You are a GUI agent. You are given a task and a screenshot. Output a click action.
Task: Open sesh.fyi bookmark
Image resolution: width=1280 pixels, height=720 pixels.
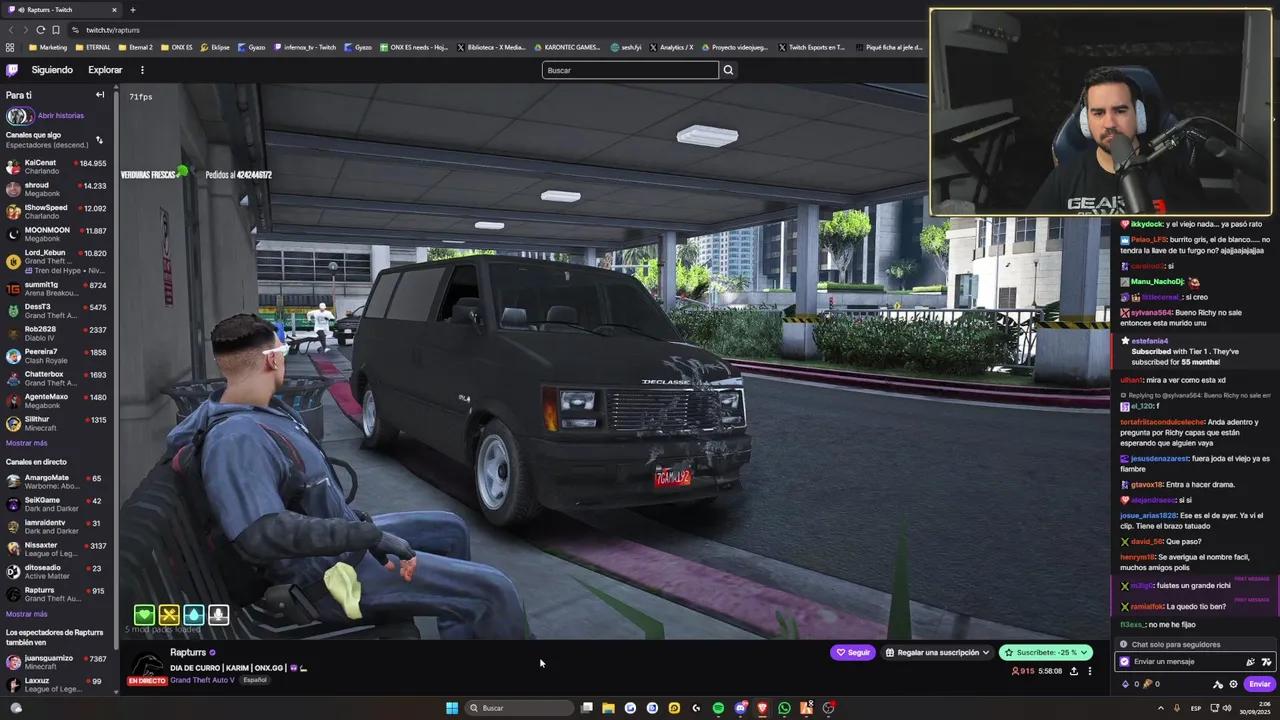(625, 47)
